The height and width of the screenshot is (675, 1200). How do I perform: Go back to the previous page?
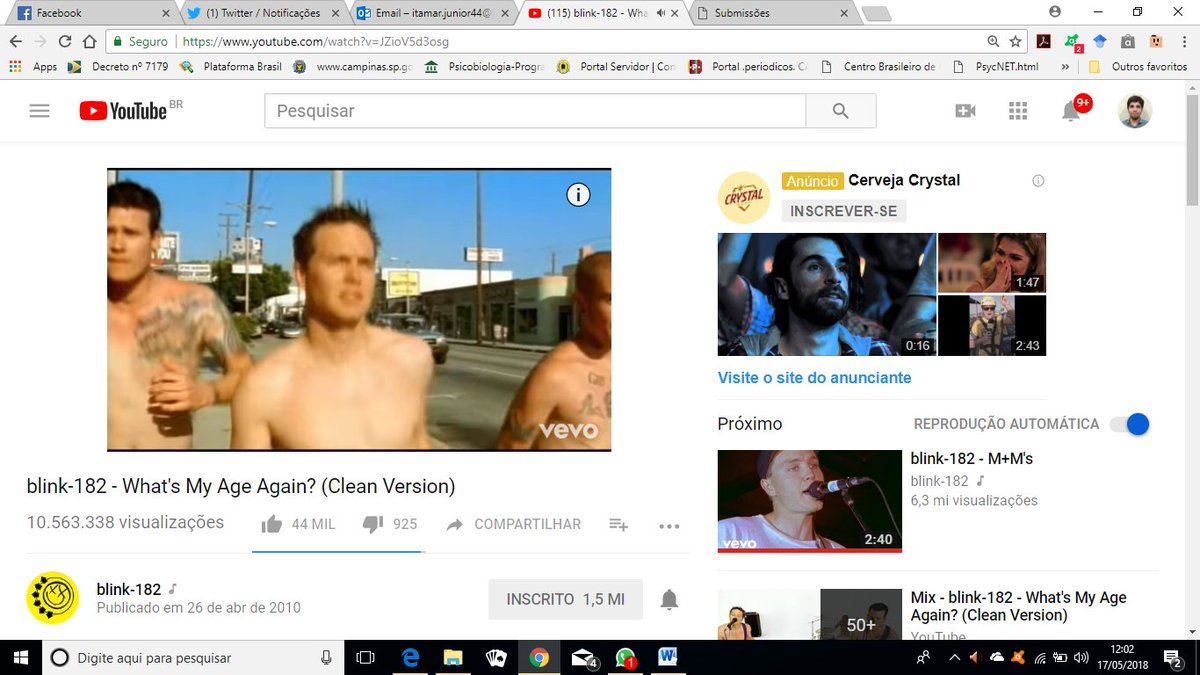[15, 42]
